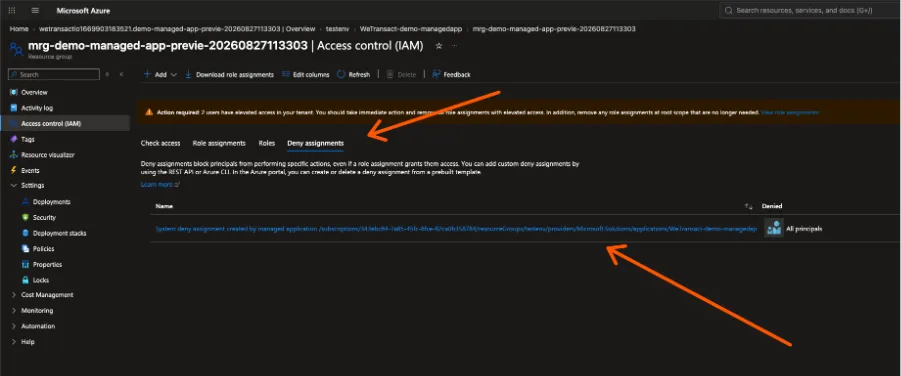This screenshot has height=376, width=901.
Task: Click the Security shield icon
Action: click(25, 217)
